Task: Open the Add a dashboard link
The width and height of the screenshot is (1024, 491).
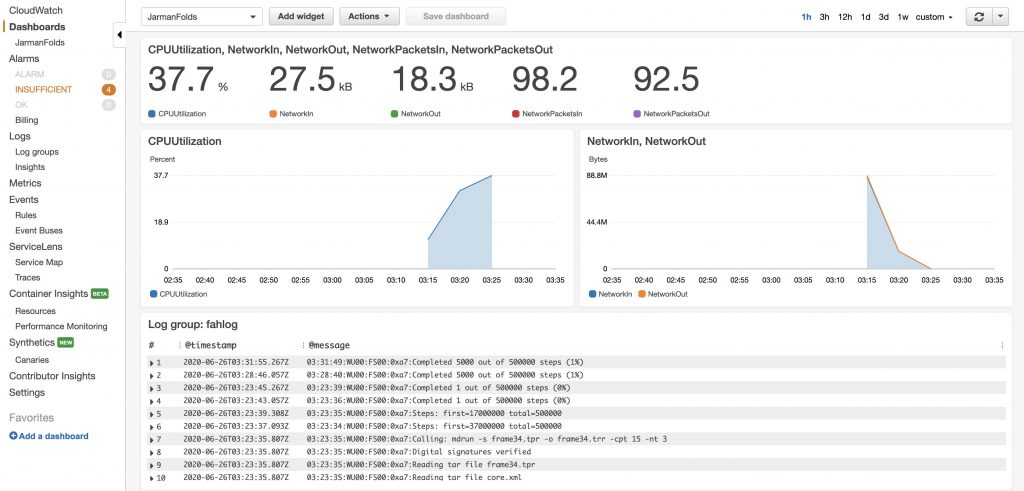Action: [x=54, y=436]
